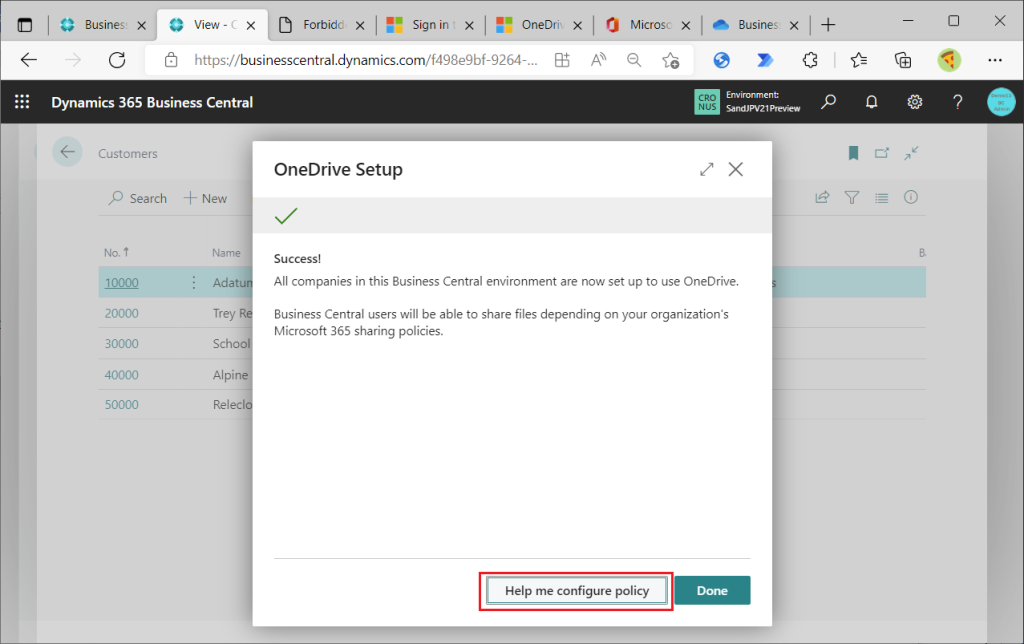
Task: Click the green success checkmark
Action: (x=286, y=216)
